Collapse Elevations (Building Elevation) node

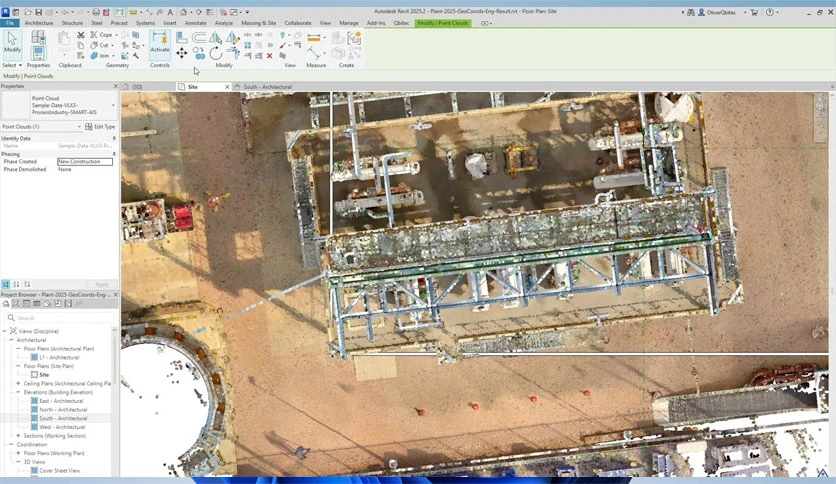point(18,392)
